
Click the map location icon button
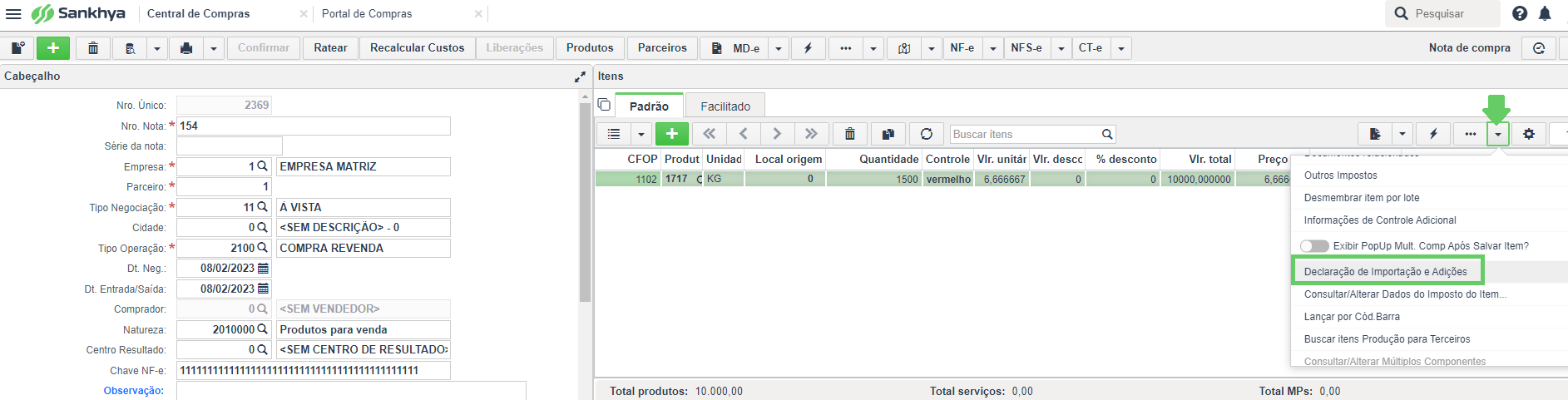pos(904,48)
